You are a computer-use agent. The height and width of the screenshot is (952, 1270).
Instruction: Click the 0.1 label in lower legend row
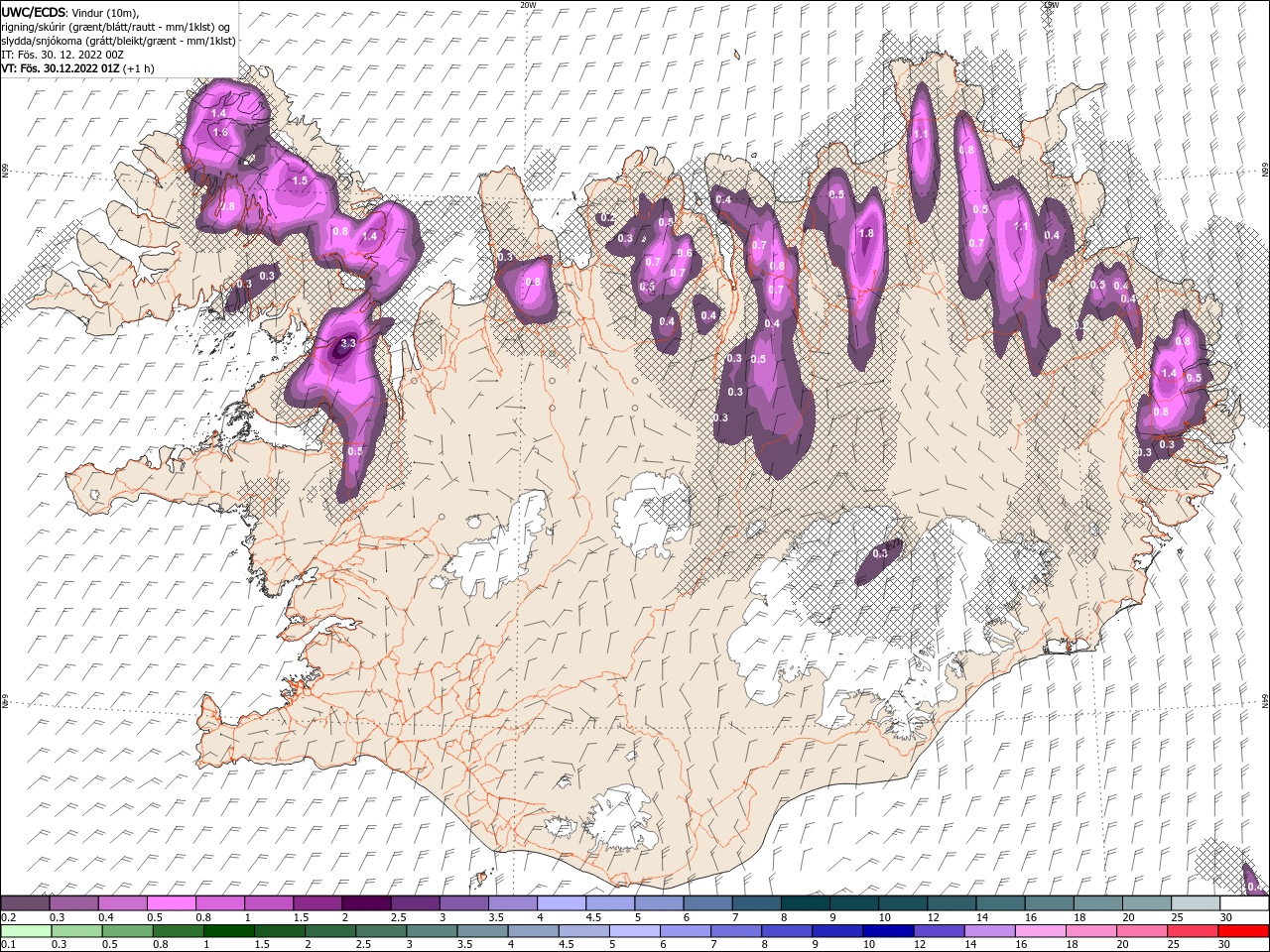click(7, 944)
